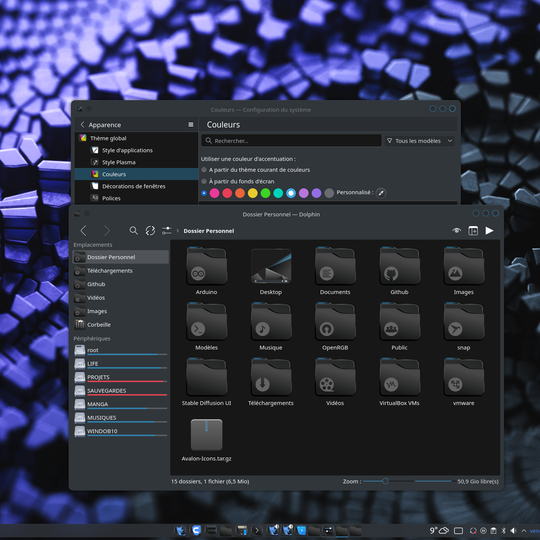Screen dimensions: 540x540
Task: Open the MUSIQUES drive in Périphériques
Action: tap(121, 418)
